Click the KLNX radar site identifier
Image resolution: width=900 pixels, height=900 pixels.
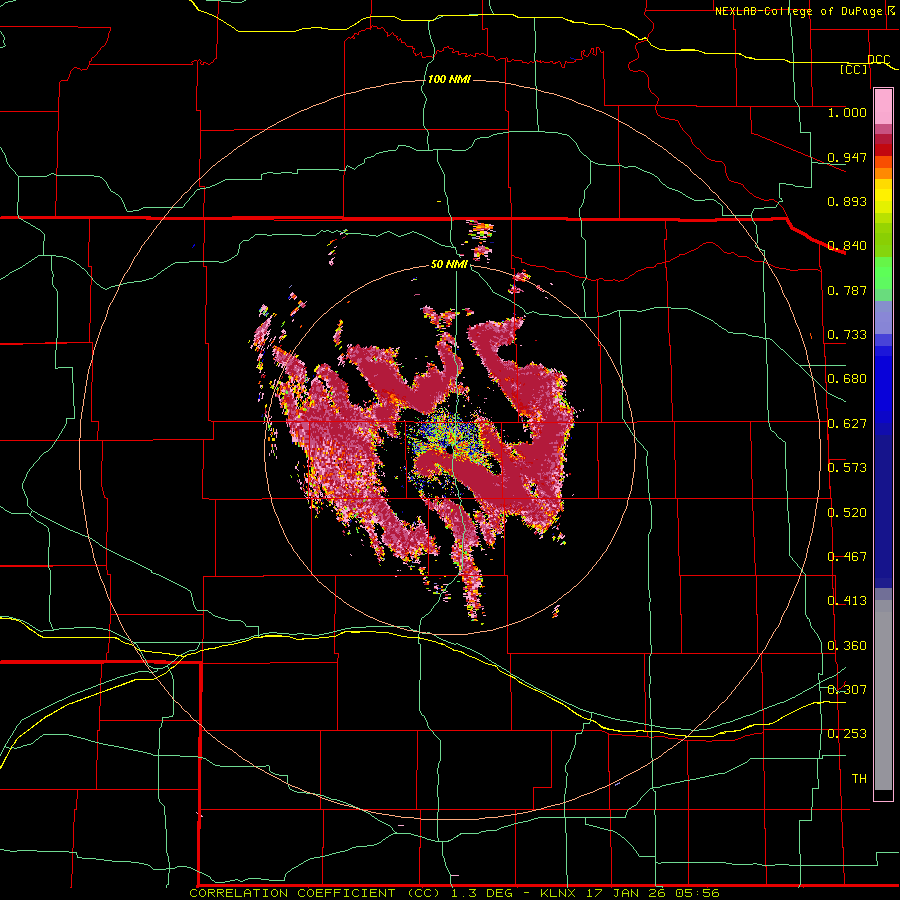click(x=560, y=893)
